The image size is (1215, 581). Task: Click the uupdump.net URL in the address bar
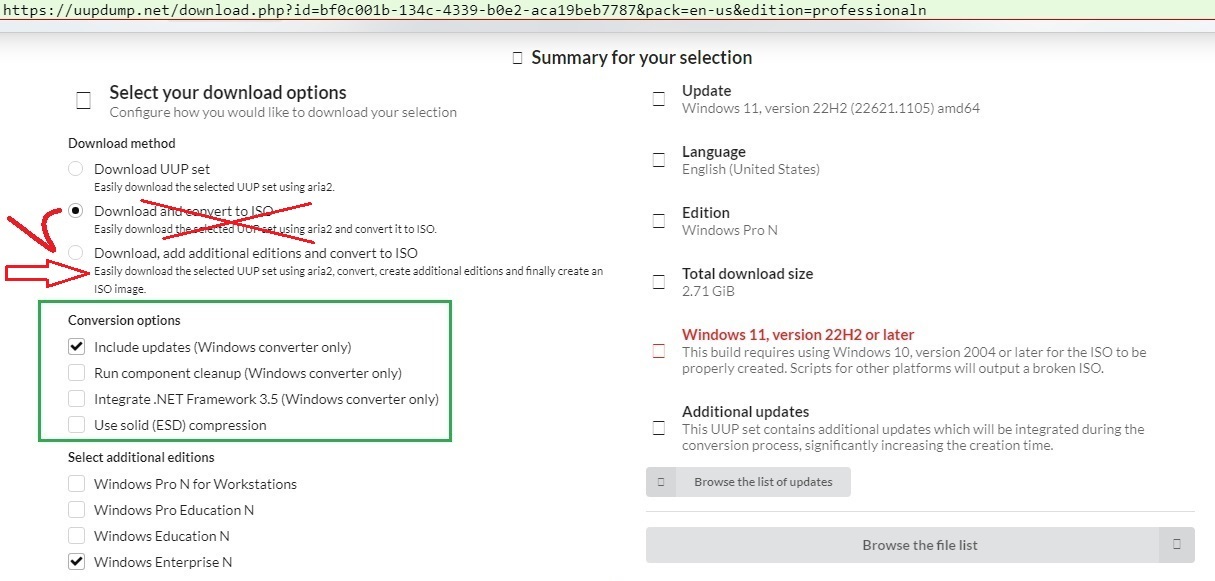pos(463,10)
